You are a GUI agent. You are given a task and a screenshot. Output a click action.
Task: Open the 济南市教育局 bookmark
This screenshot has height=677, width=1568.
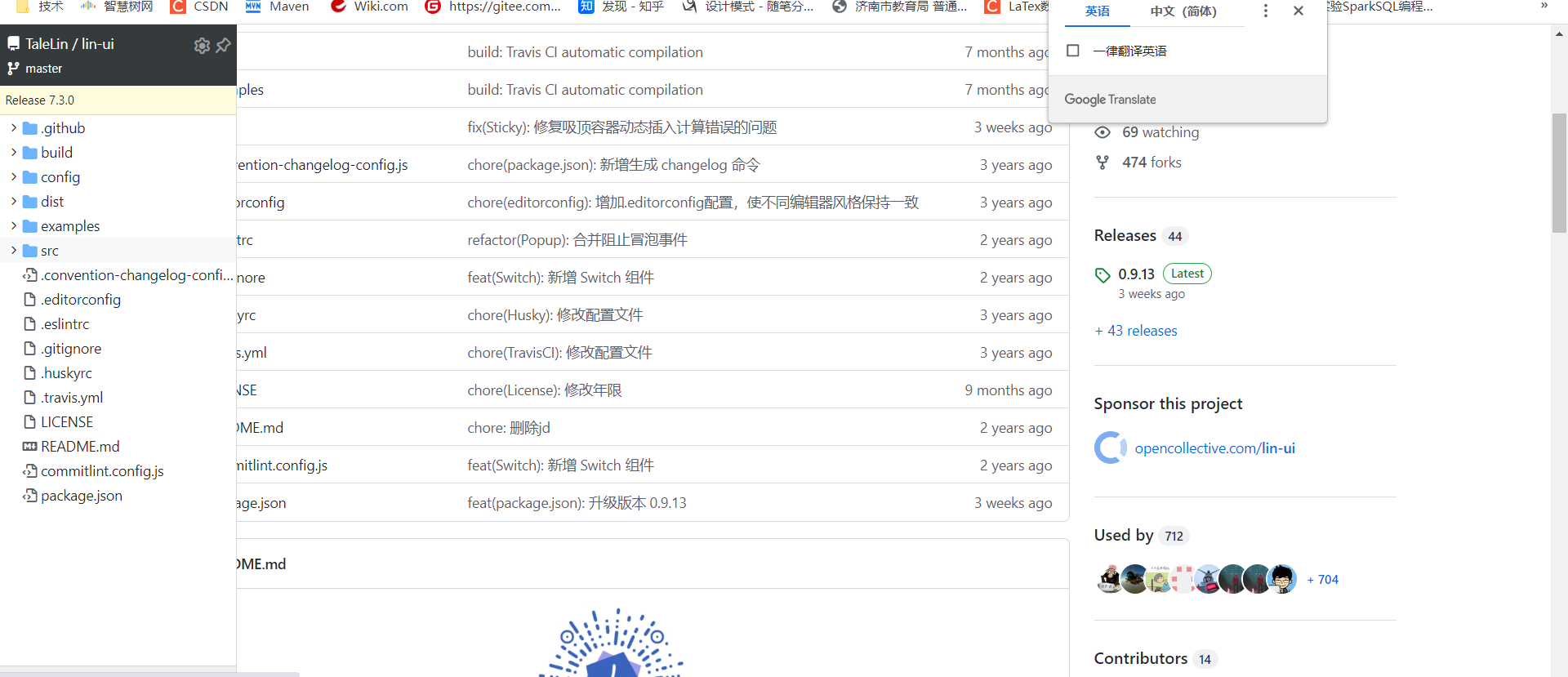(900, 7)
